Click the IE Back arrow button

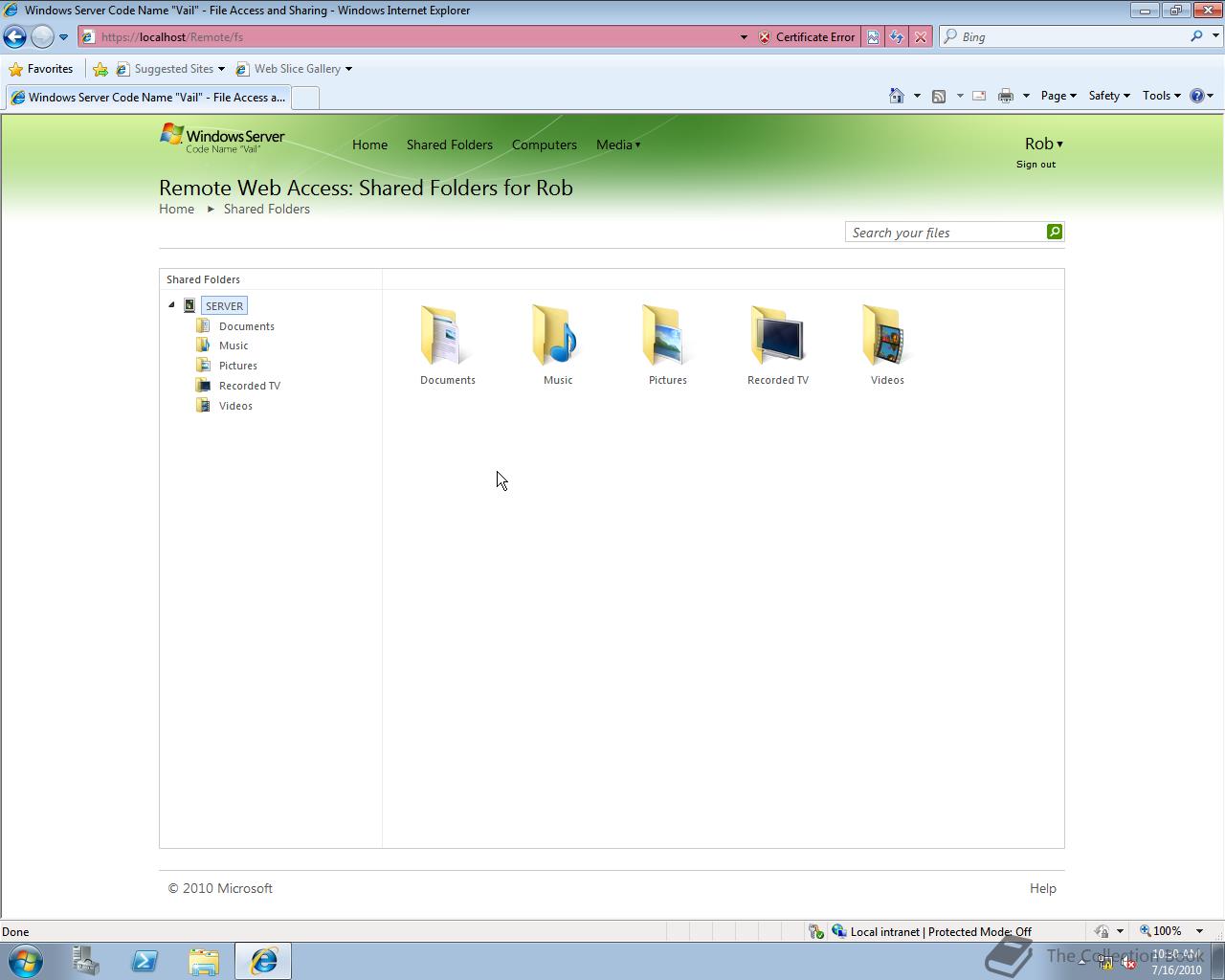click(x=15, y=37)
